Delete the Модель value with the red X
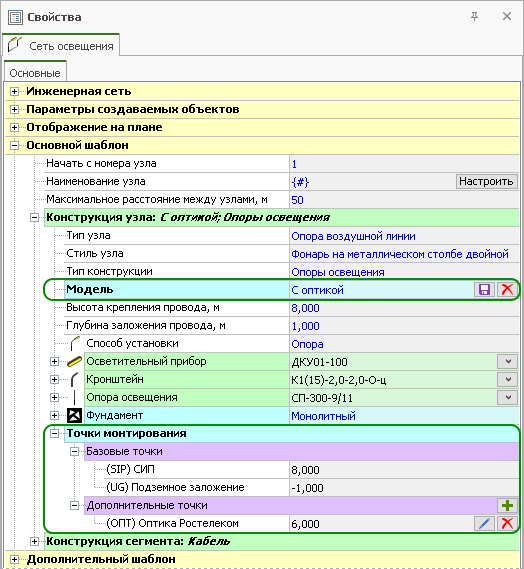The height and width of the screenshot is (569, 524). (507, 289)
